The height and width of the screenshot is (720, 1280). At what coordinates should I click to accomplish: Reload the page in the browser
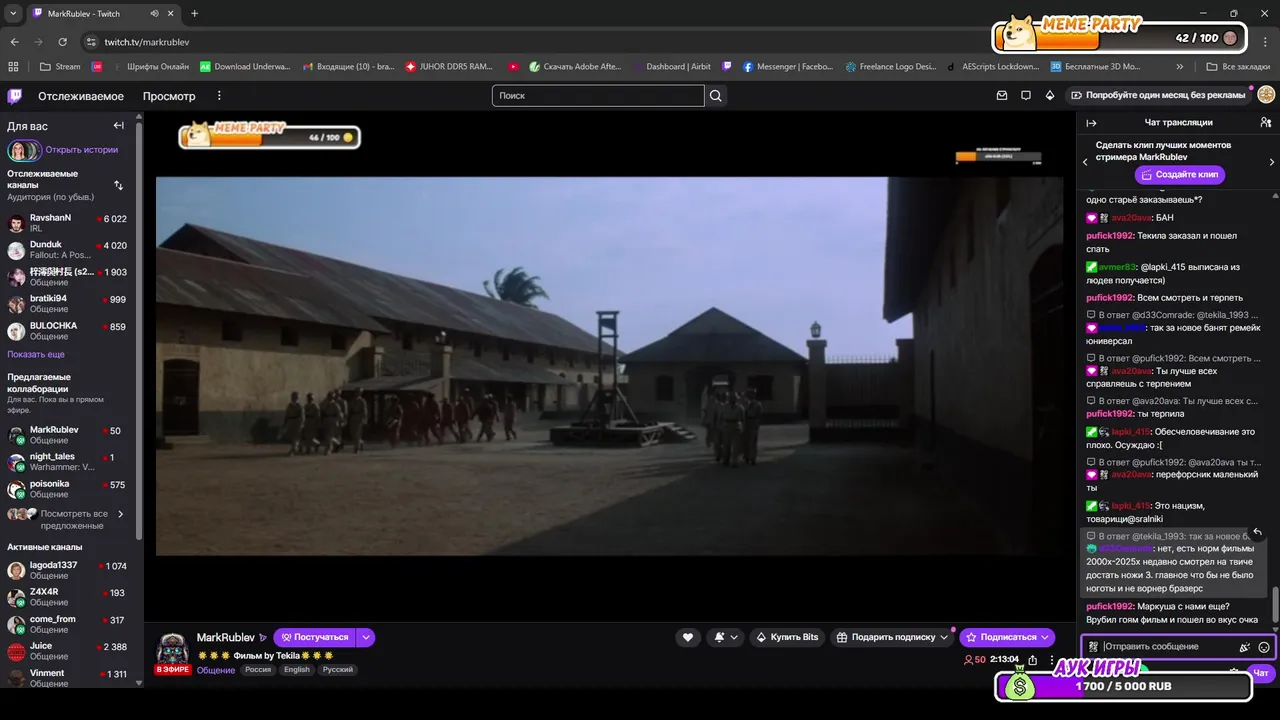62,42
